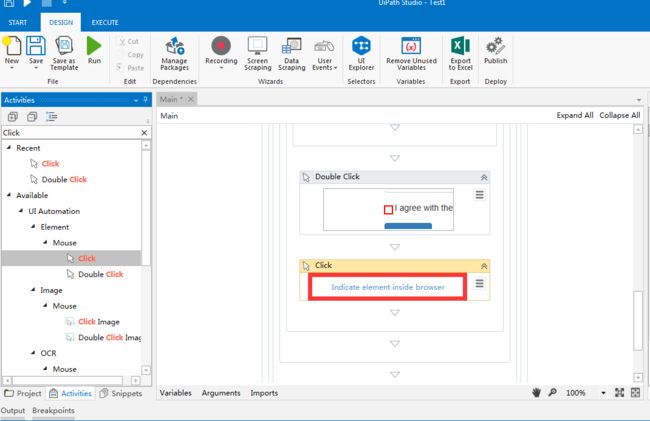This screenshot has height=421, width=650.
Task: Toggle the overview mini-map icon
Action: [635, 392]
